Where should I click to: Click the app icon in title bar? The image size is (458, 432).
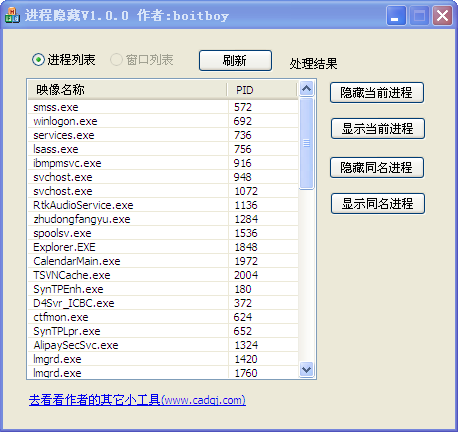pos(12,15)
